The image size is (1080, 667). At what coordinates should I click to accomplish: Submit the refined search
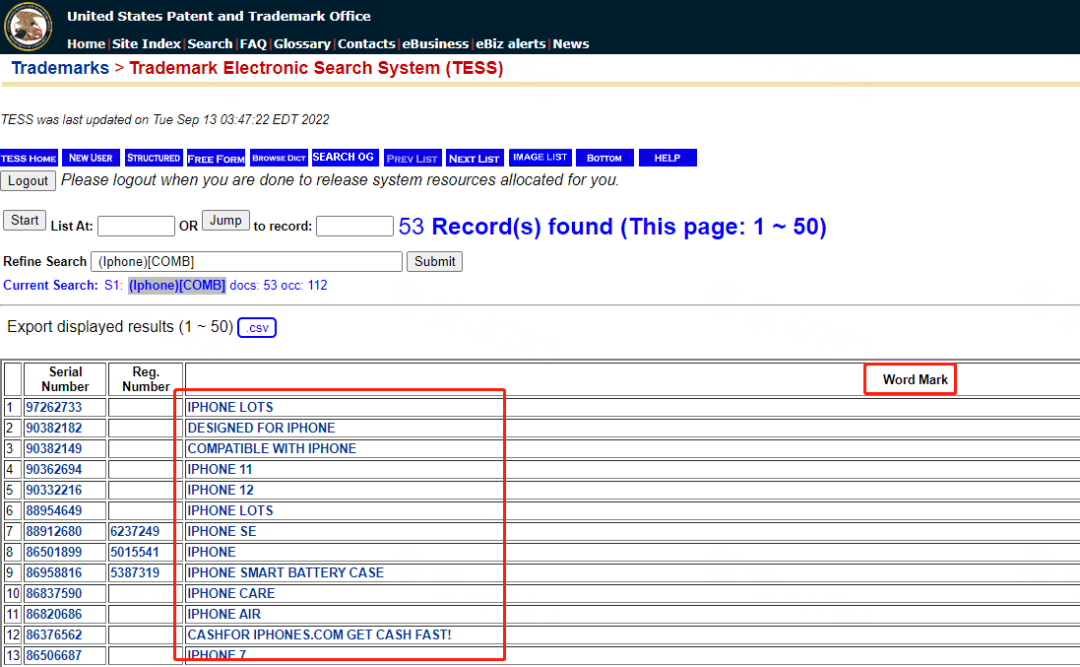[x=435, y=262]
